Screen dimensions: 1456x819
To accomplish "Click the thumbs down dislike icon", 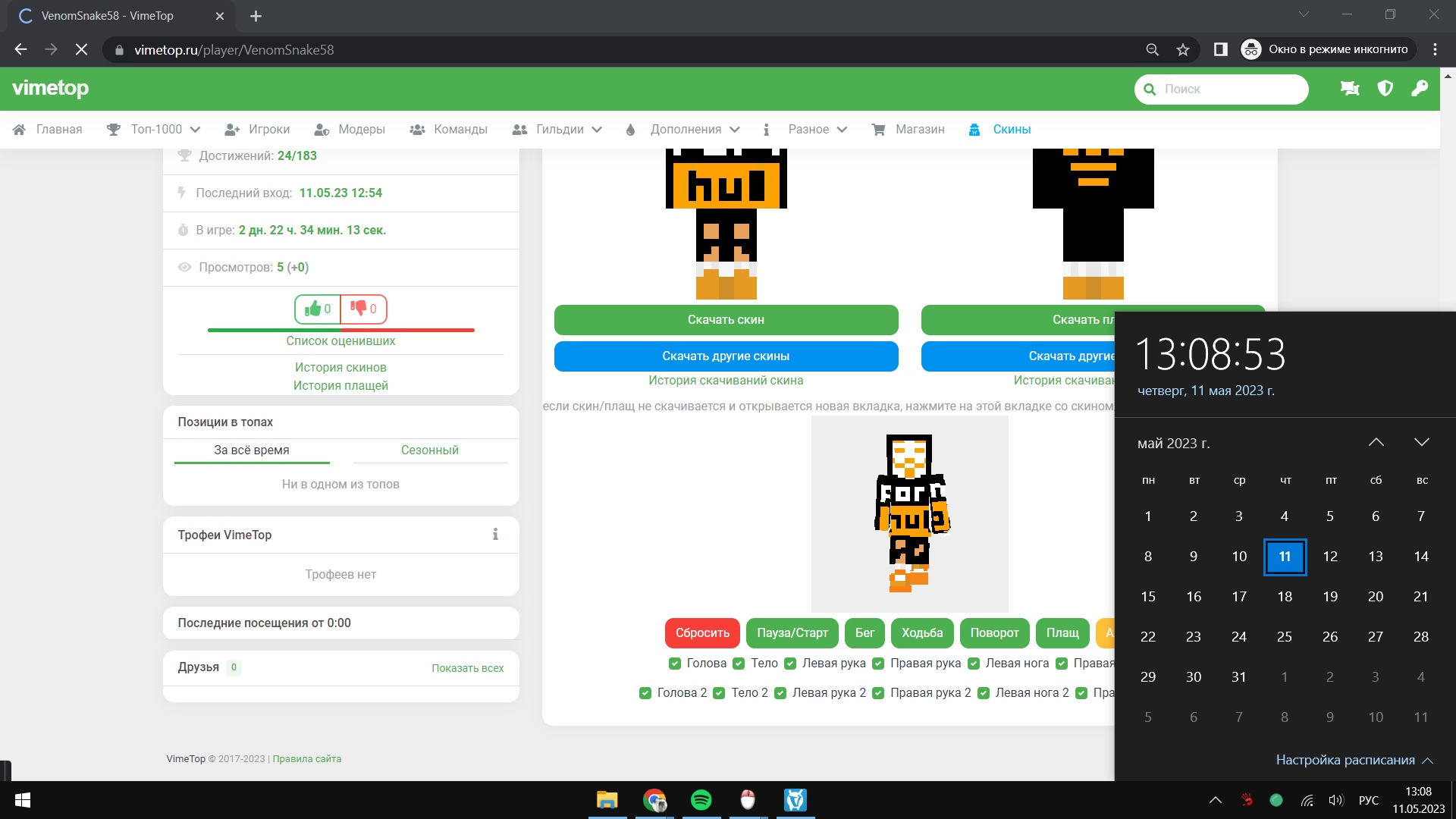I will pyautogui.click(x=359, y=308).
